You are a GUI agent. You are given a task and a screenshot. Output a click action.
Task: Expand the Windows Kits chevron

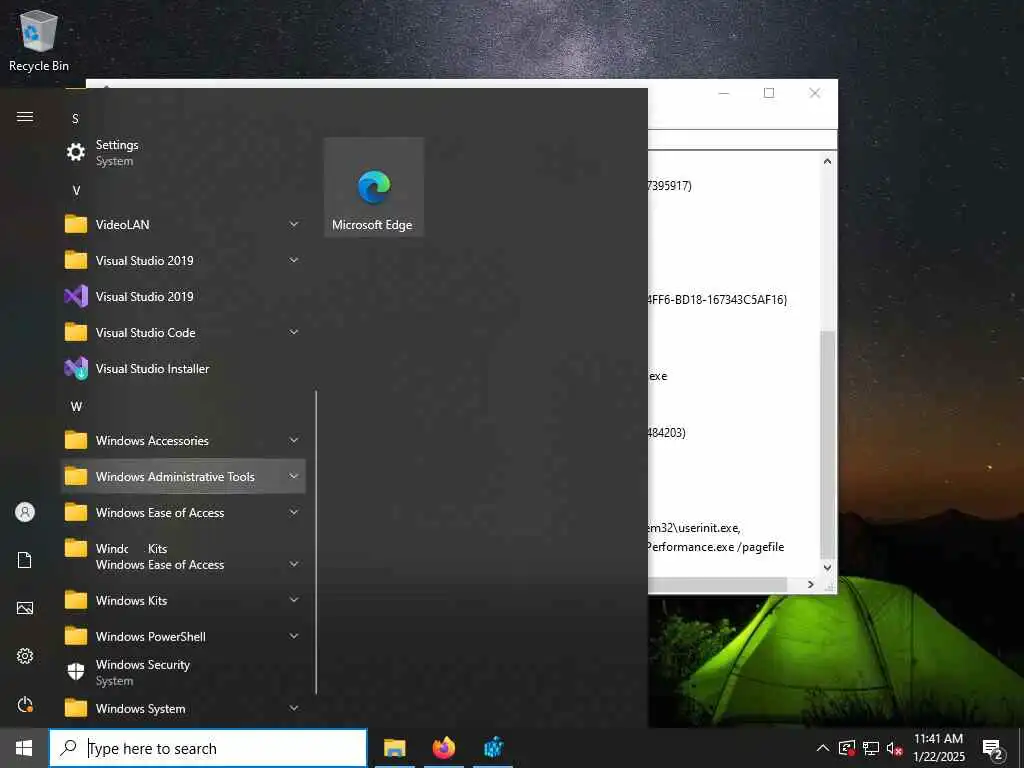click(294, 600)
